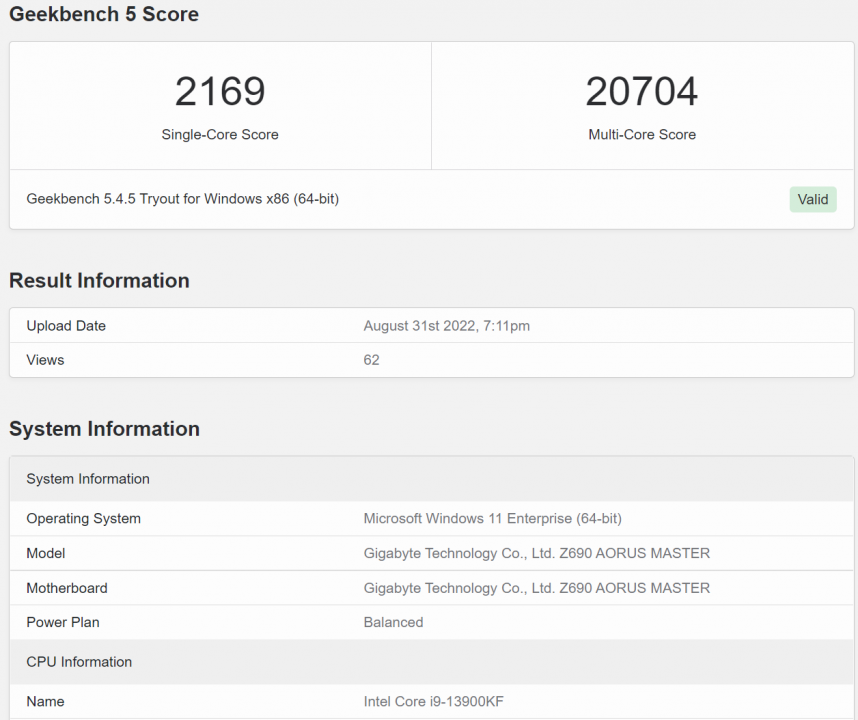Click the Intel Core i9-13900KF CPU name
Viewport: 858px width, 720px height.
click(x=441, y=702)
